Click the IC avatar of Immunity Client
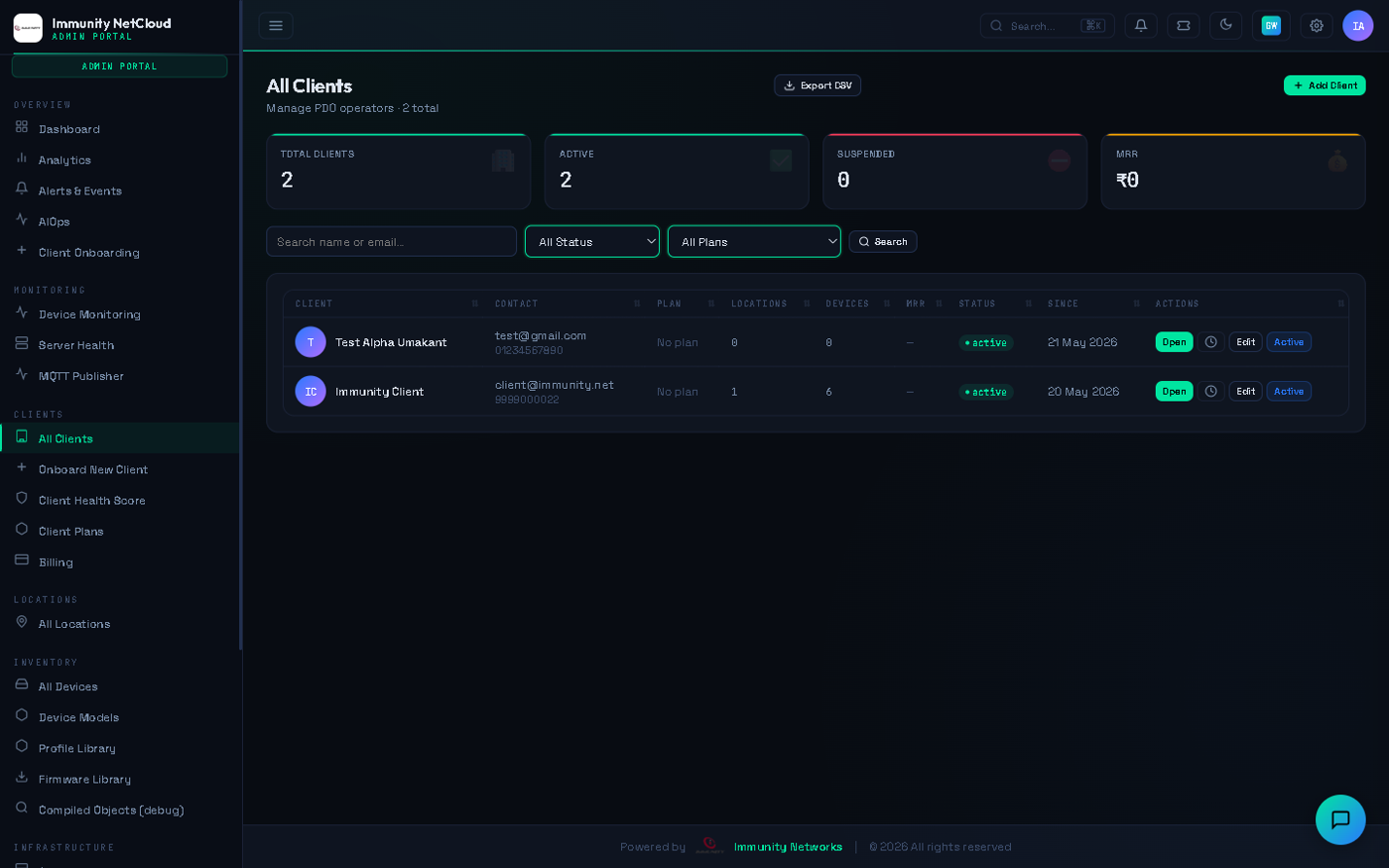This screenshot has width=1389, height=868. click(311, 392)
